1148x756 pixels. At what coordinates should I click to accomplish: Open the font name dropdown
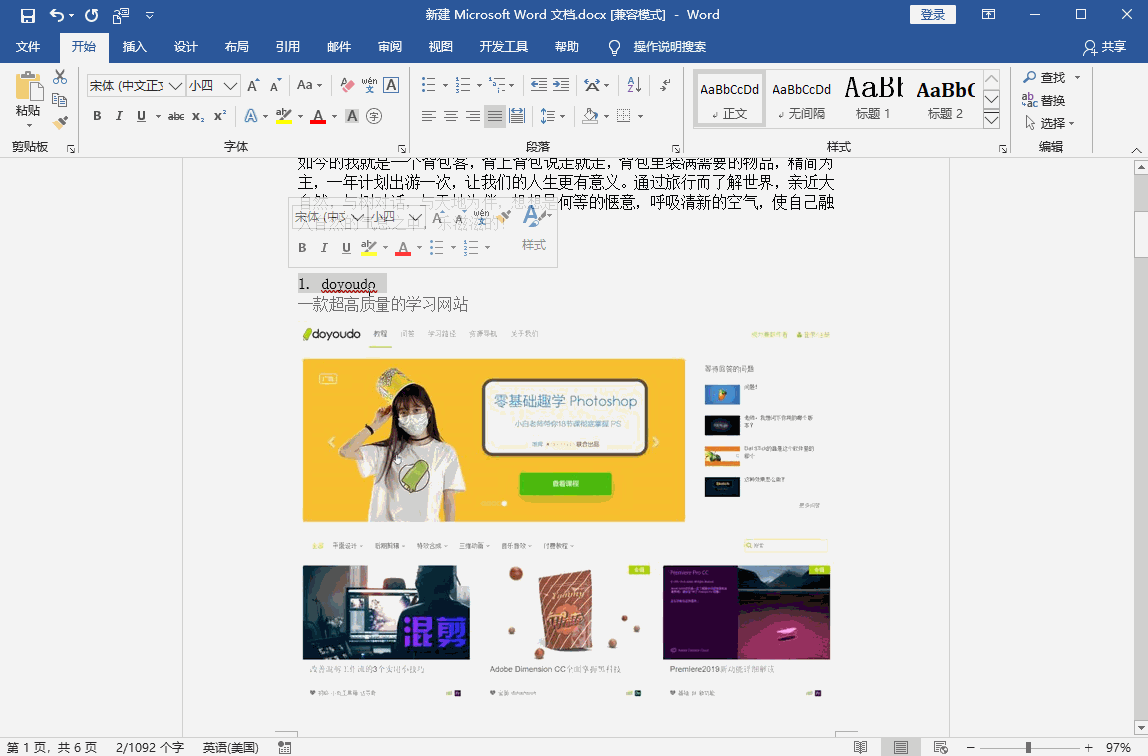175,84
